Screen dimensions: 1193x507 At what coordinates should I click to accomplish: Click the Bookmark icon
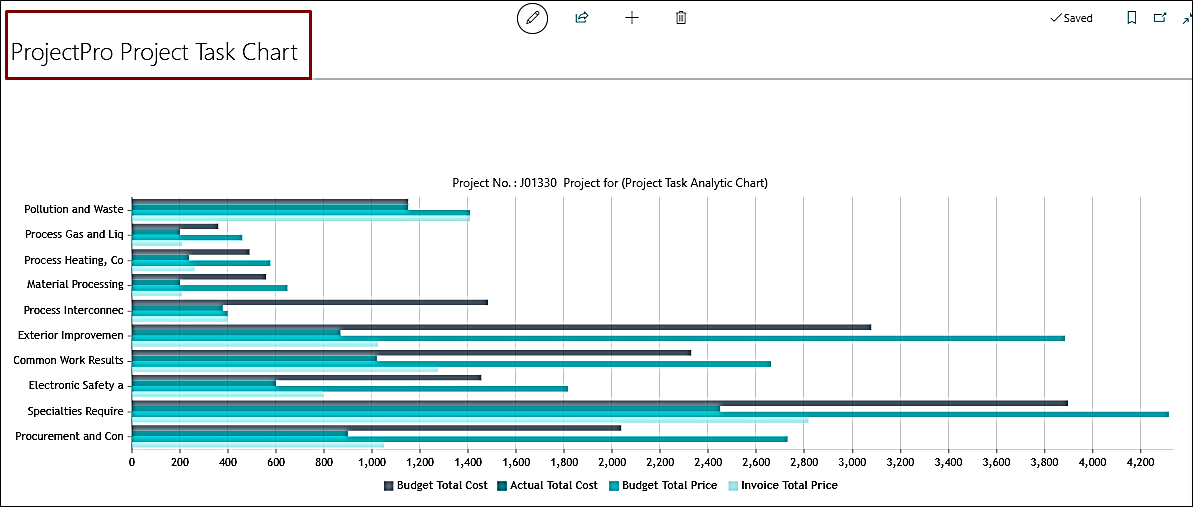[1132, 18]
